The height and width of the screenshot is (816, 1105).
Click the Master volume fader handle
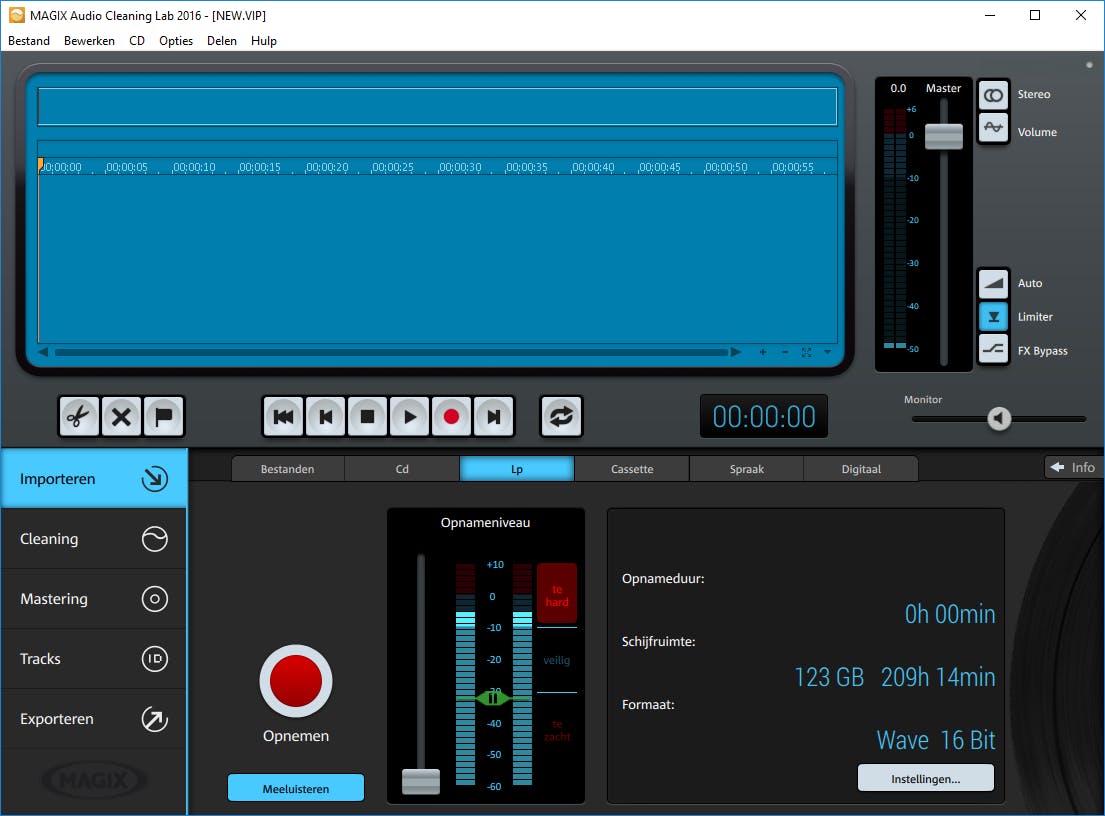944,136
